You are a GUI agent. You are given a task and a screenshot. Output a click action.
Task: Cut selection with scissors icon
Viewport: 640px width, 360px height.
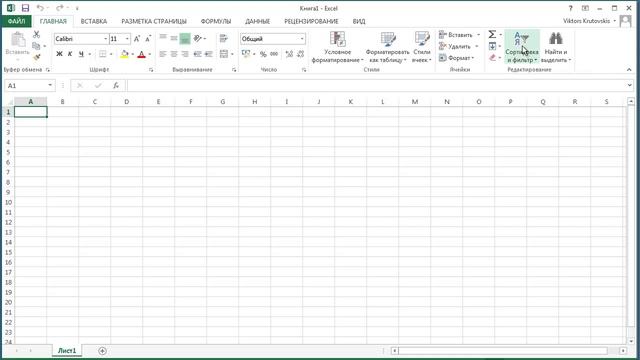point(36,35)
